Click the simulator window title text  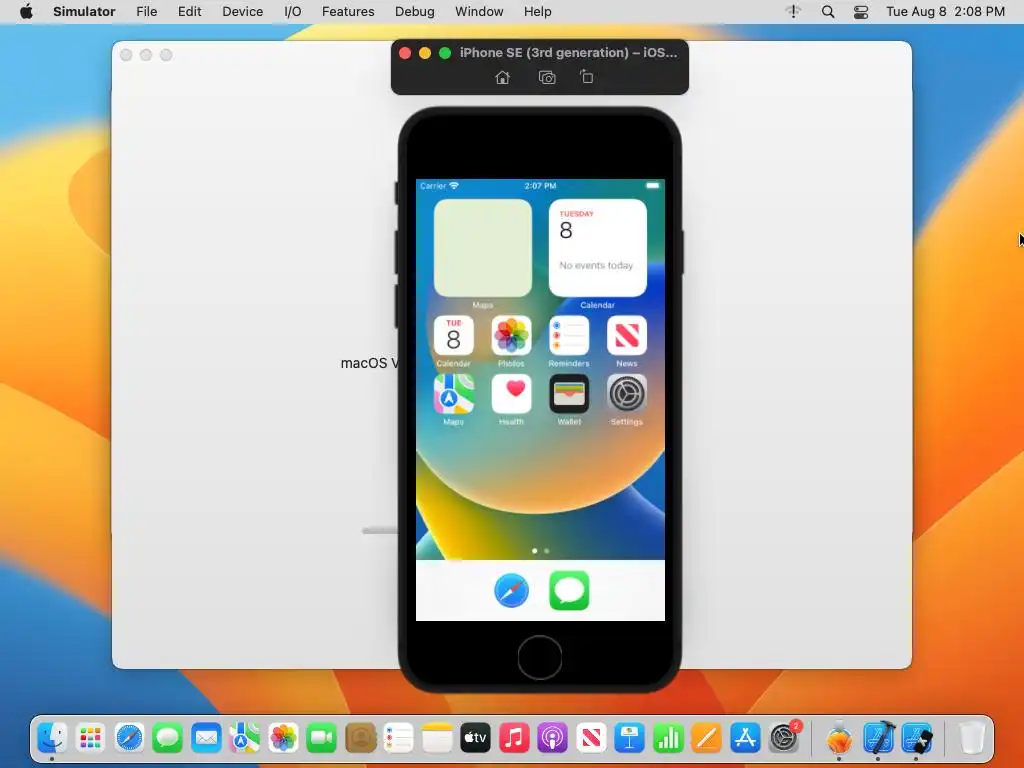(x=568, y=52)
